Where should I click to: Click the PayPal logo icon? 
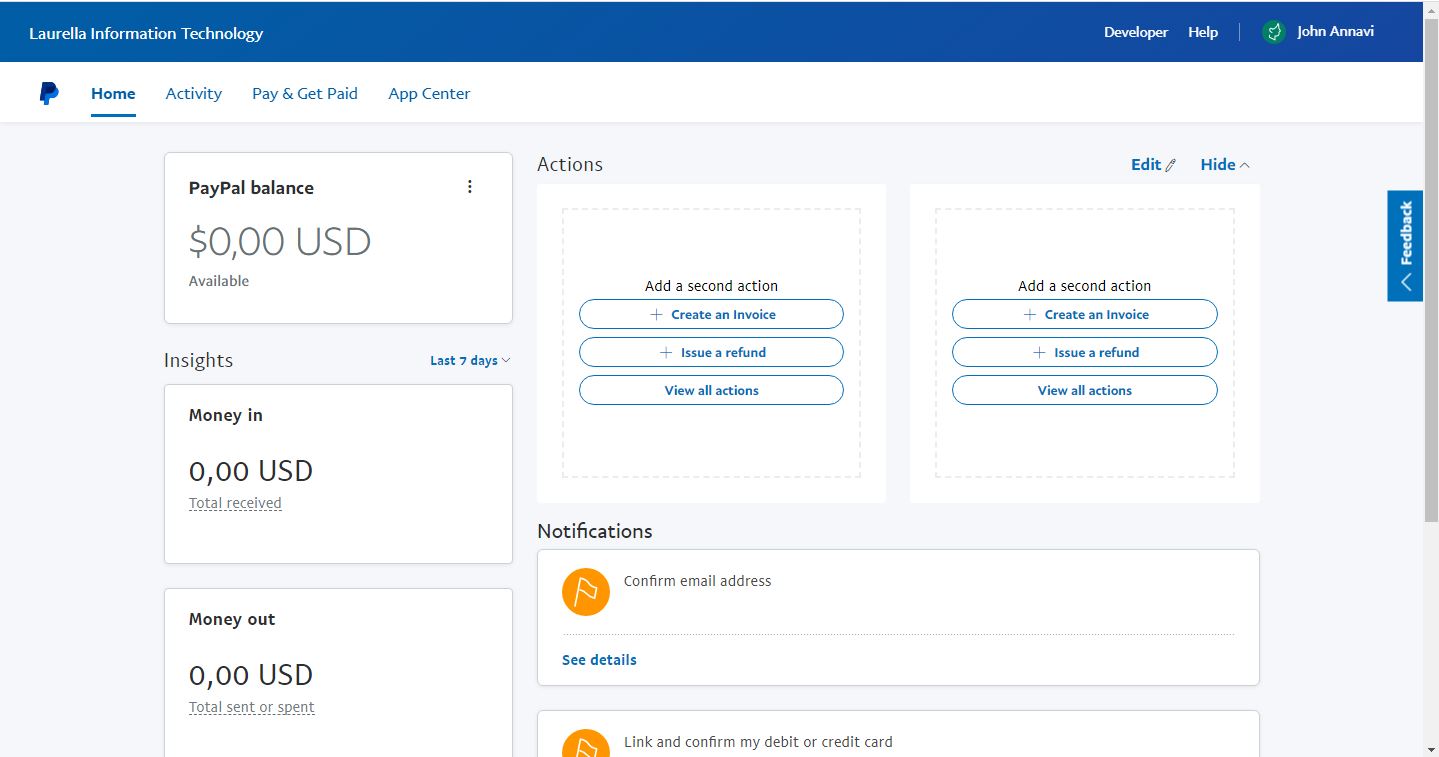(49, 94)
